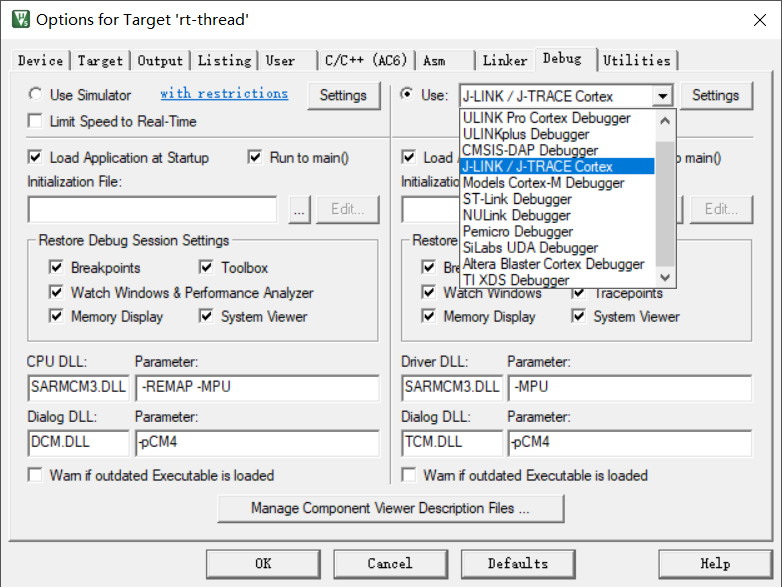The width and height of the screenshot is (782, 587).
Task: Click the Cancel button
Action: click(391, 564)
